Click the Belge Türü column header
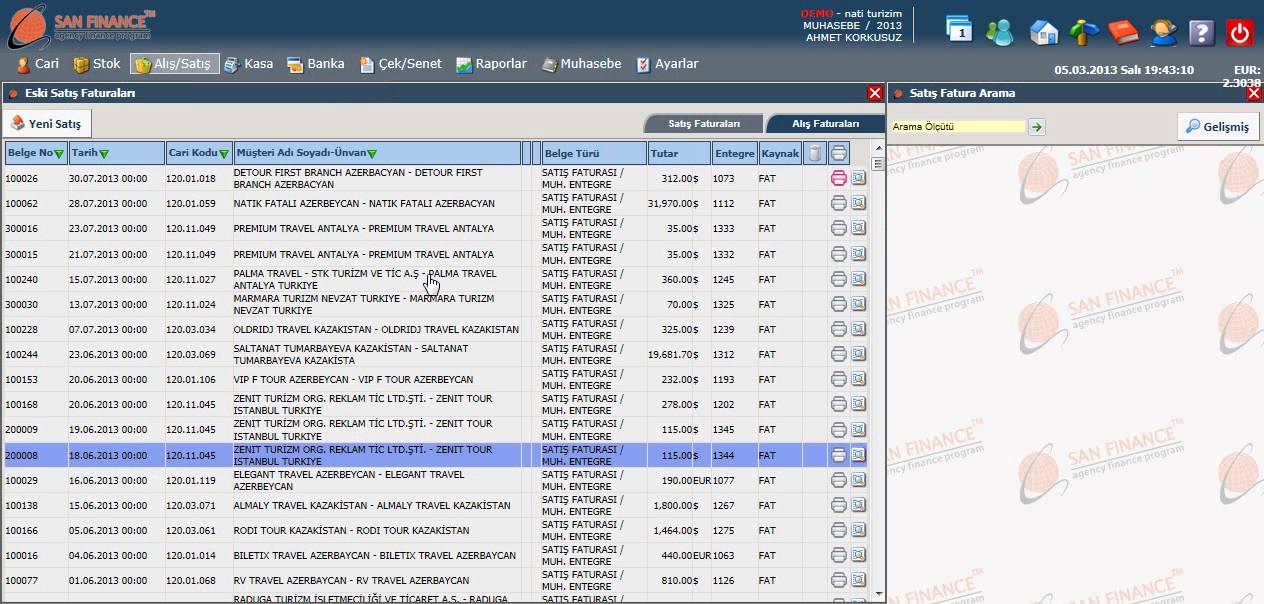 click(594, 154)
